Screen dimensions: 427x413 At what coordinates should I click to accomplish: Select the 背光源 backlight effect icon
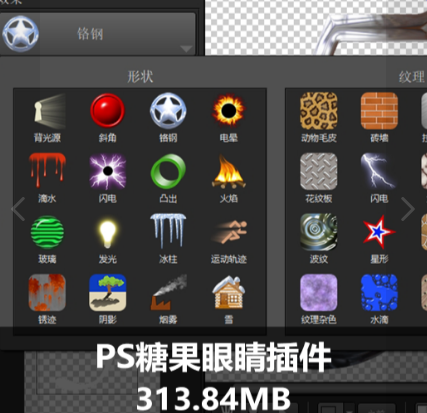coord(47,112)
